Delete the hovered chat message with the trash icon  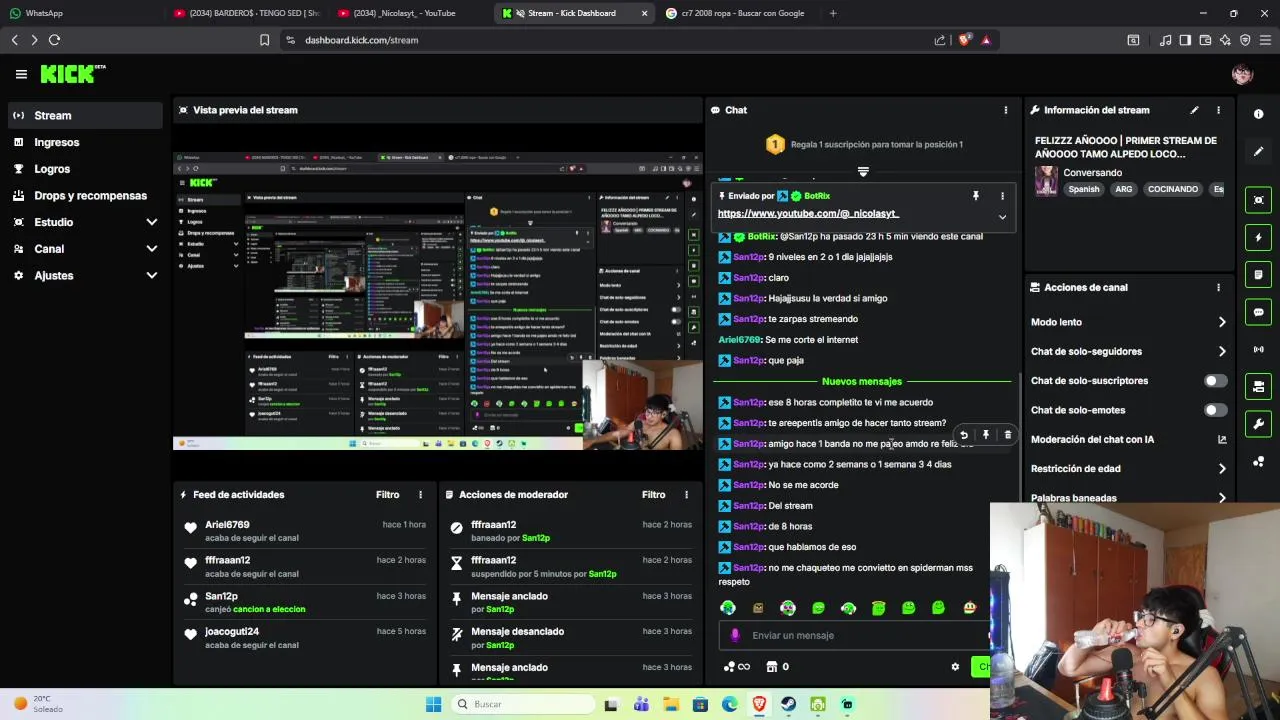[1008, 435]
